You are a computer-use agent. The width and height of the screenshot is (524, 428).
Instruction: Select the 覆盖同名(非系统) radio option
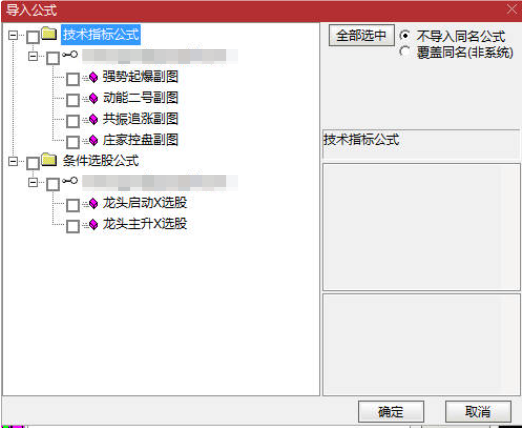[x=405, y=51]
